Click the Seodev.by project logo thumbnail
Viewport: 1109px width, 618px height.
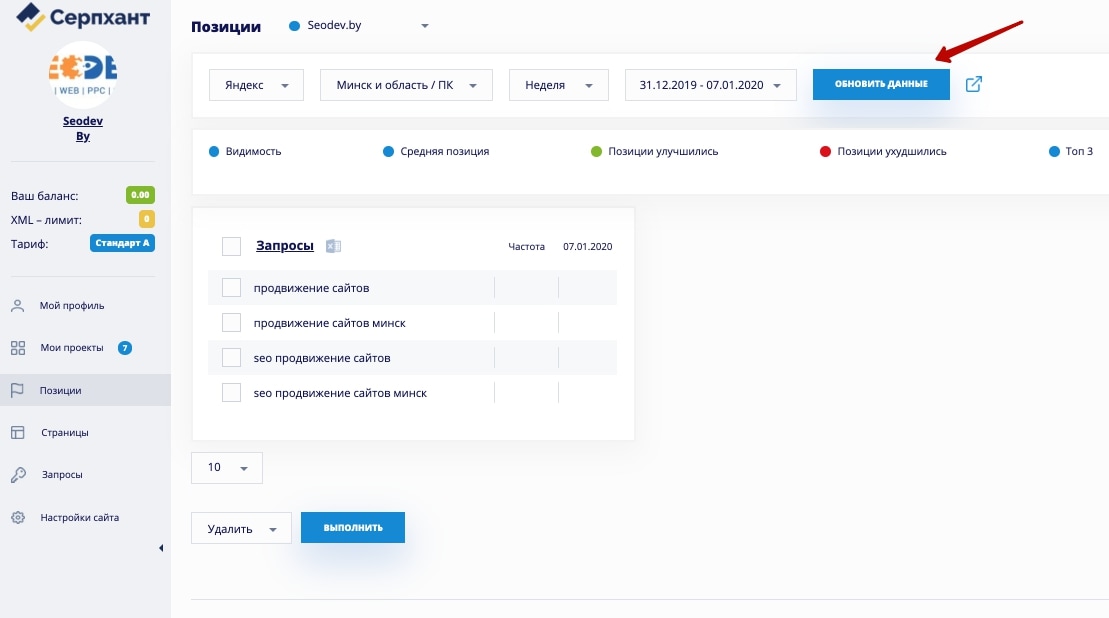click(x=83, y=74)
